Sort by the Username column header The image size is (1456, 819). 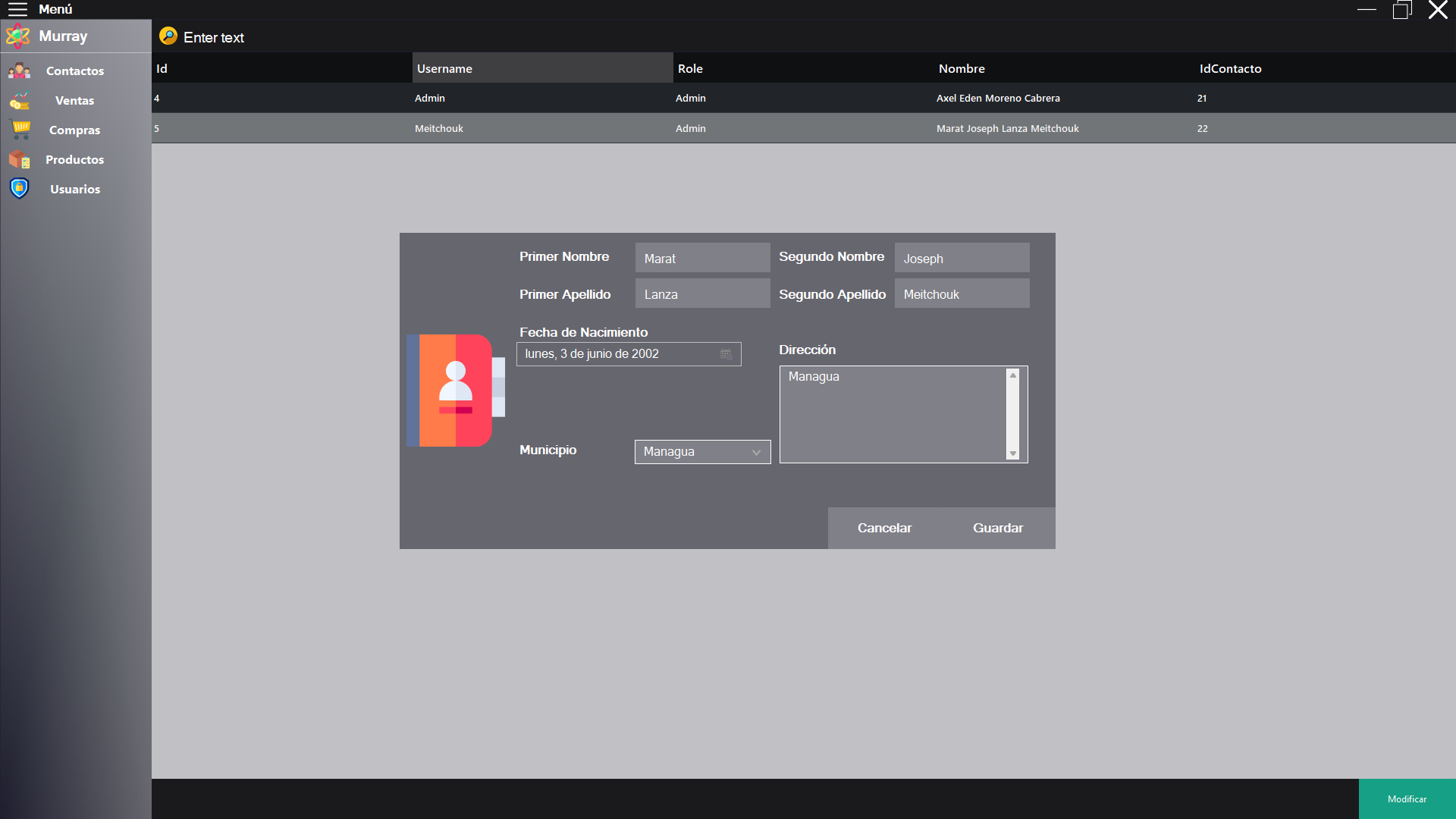[542, 68]
